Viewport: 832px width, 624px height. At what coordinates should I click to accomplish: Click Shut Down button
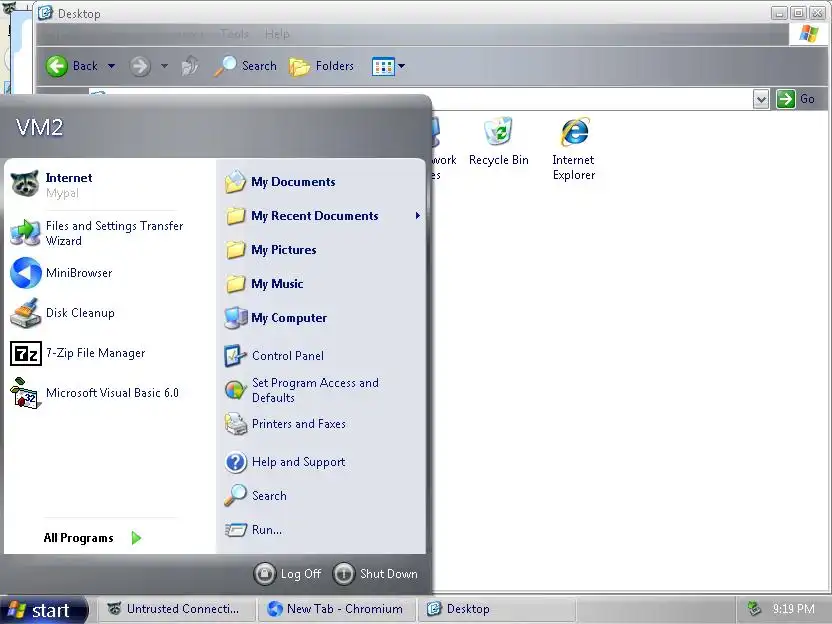[376, 574]
